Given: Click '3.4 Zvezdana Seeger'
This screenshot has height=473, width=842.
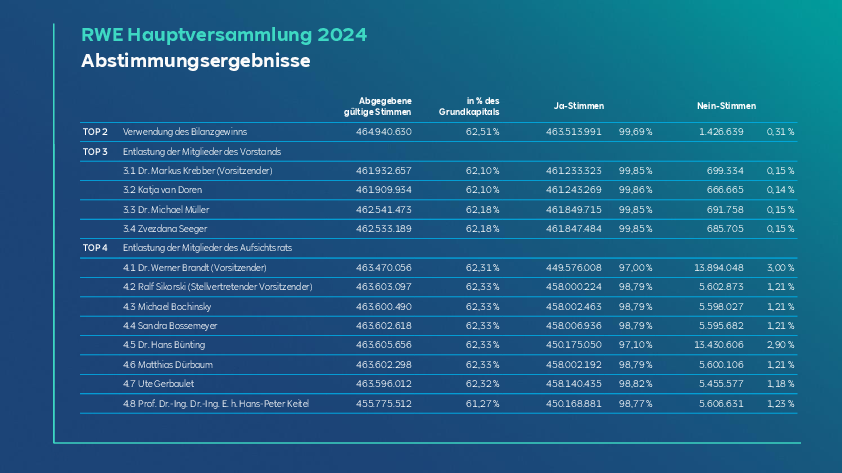Looking at the screenshot, I should click(165, 229).
